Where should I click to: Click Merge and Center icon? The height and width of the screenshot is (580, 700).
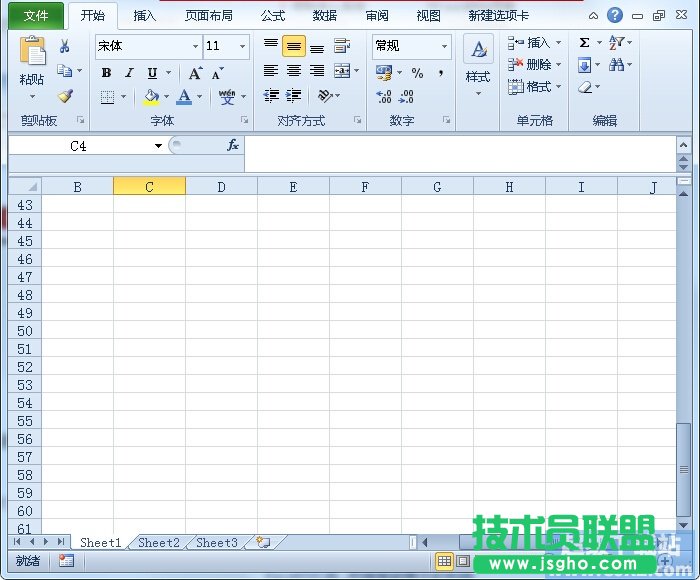point(342,71)
